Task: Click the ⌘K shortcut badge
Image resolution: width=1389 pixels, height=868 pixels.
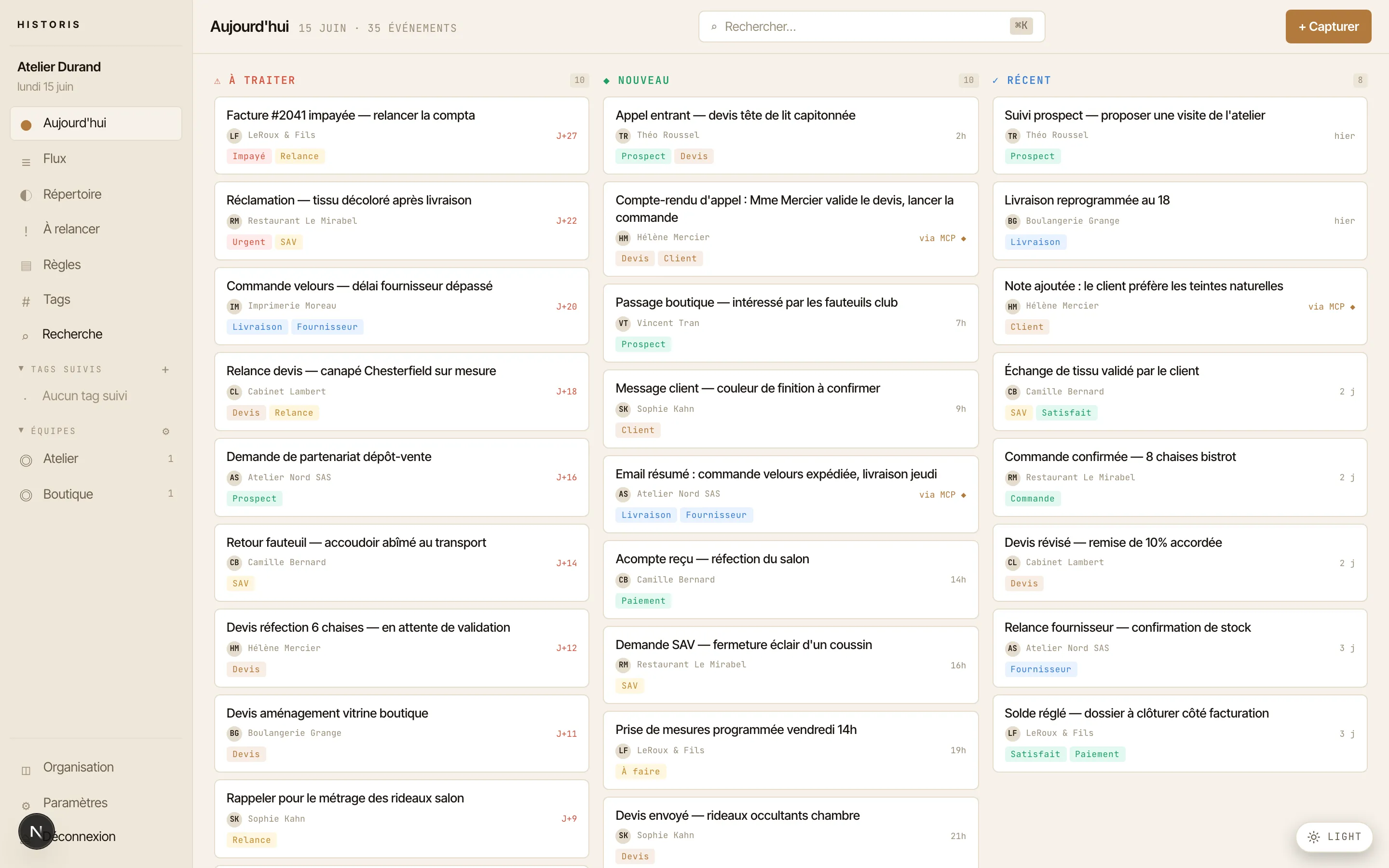Action: 1021,26
